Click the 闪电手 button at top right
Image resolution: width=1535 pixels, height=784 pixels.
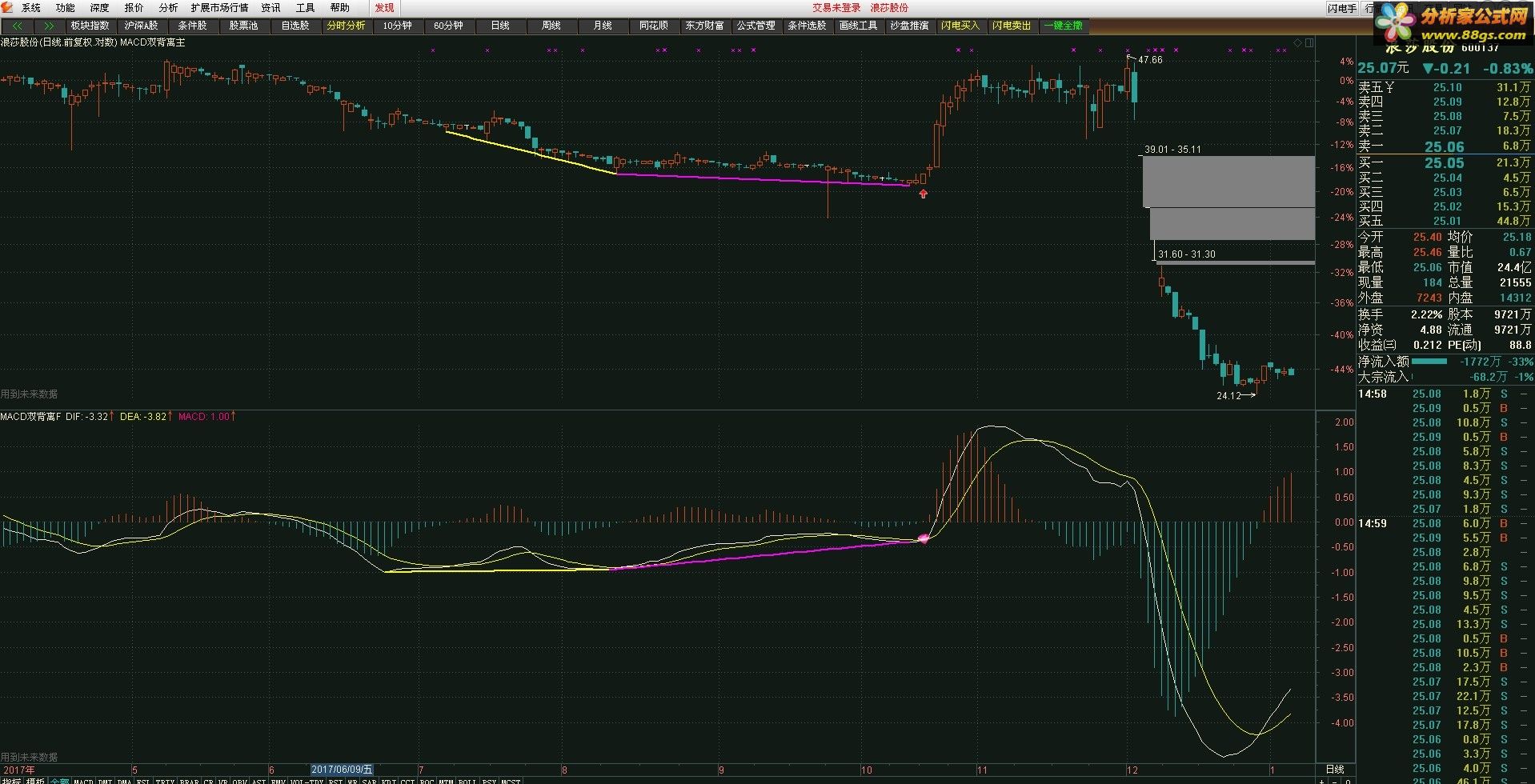click(1341, 8)
